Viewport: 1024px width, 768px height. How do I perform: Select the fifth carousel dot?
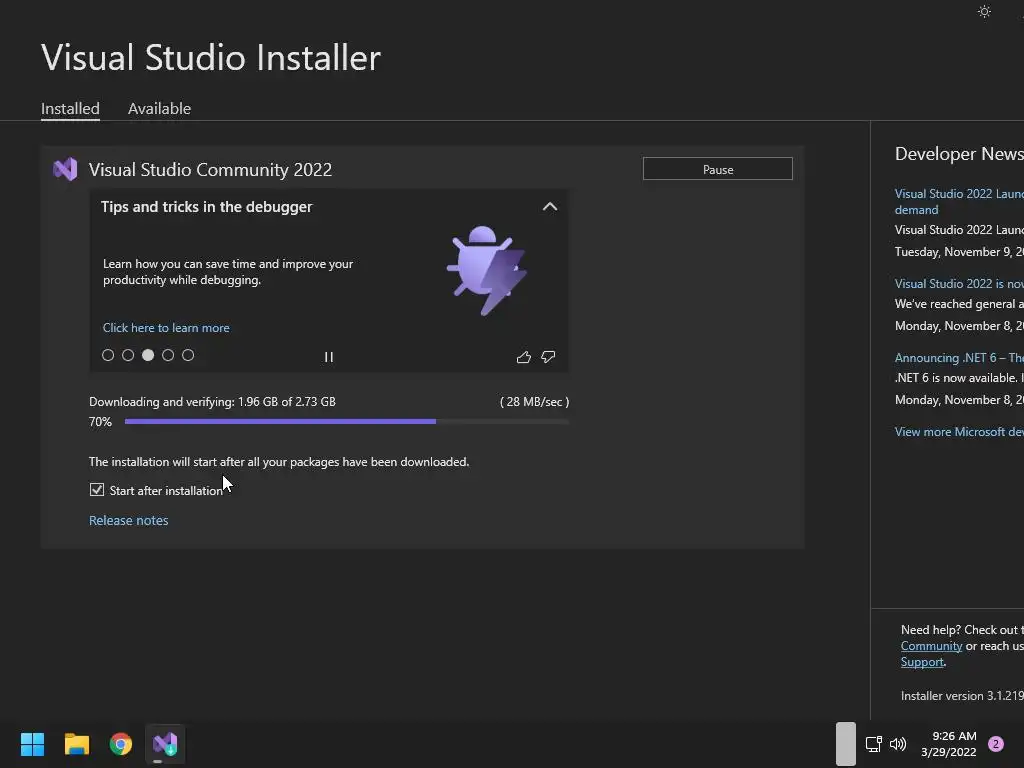(x=188, y=355)
